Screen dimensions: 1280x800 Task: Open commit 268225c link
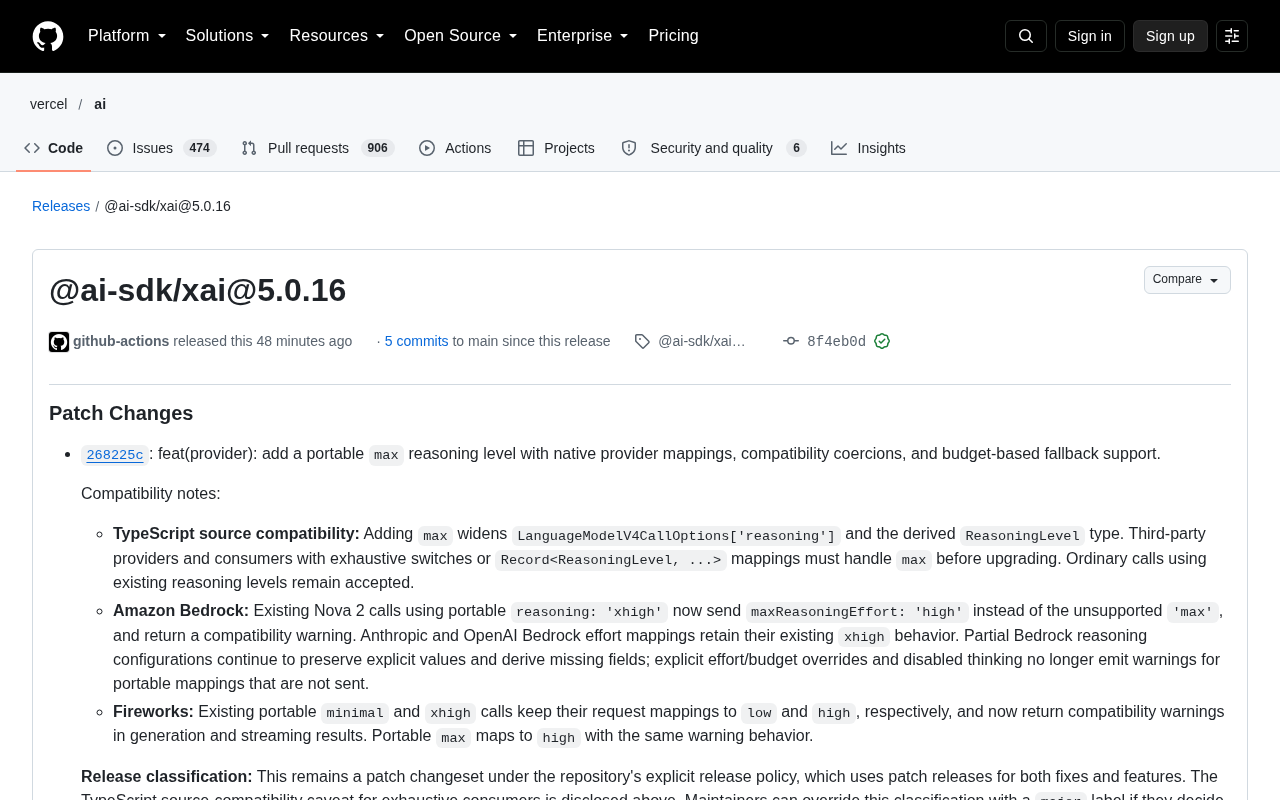tap(115, 455)
